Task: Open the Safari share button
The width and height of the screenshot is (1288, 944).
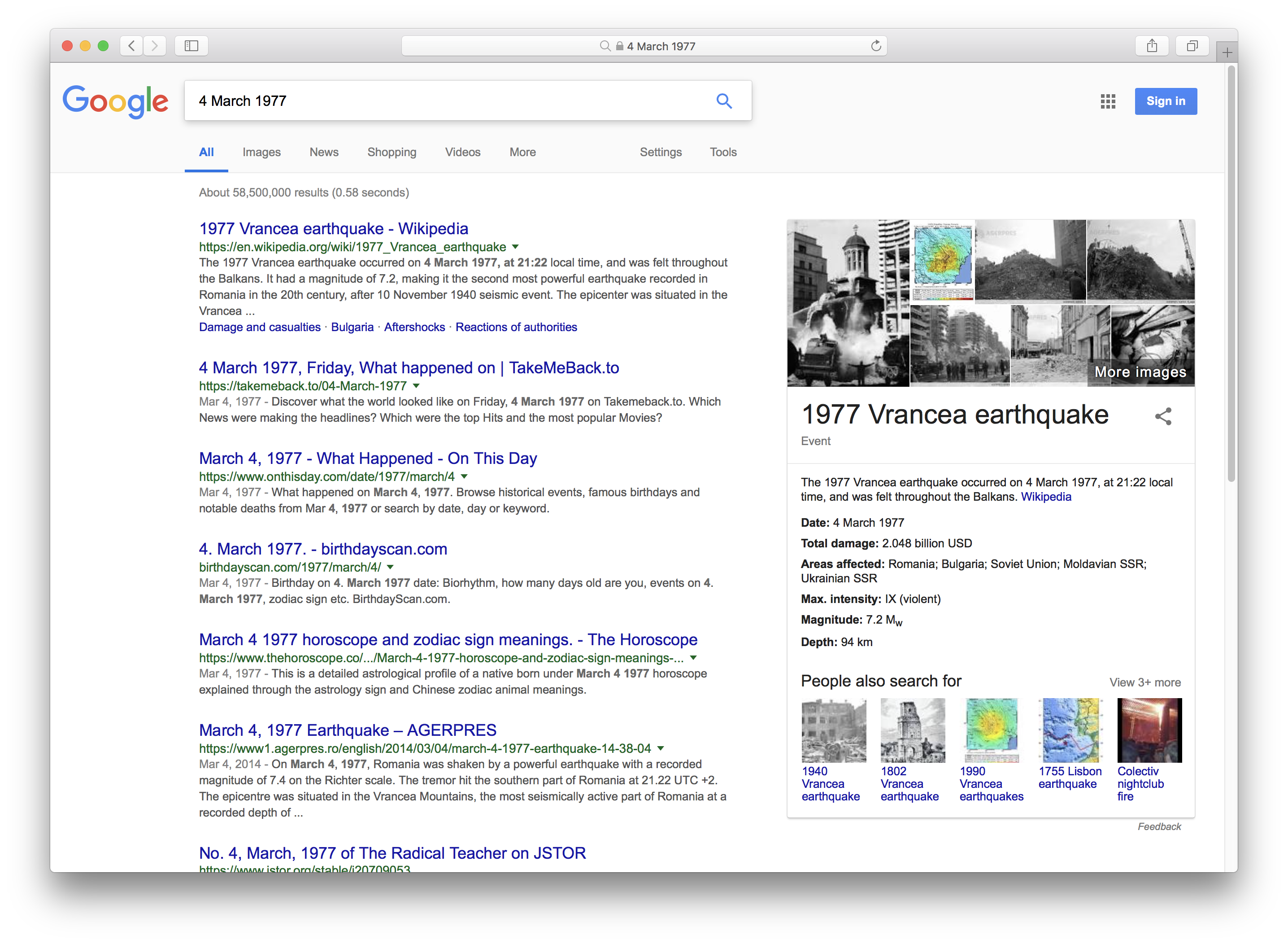Action: click(x=1152, y=46)
